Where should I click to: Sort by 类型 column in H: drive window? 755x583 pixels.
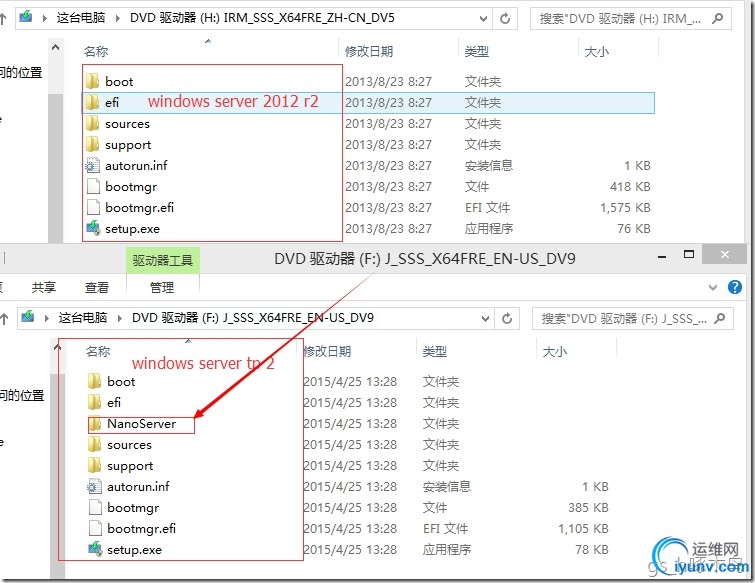tap(477, 51)
